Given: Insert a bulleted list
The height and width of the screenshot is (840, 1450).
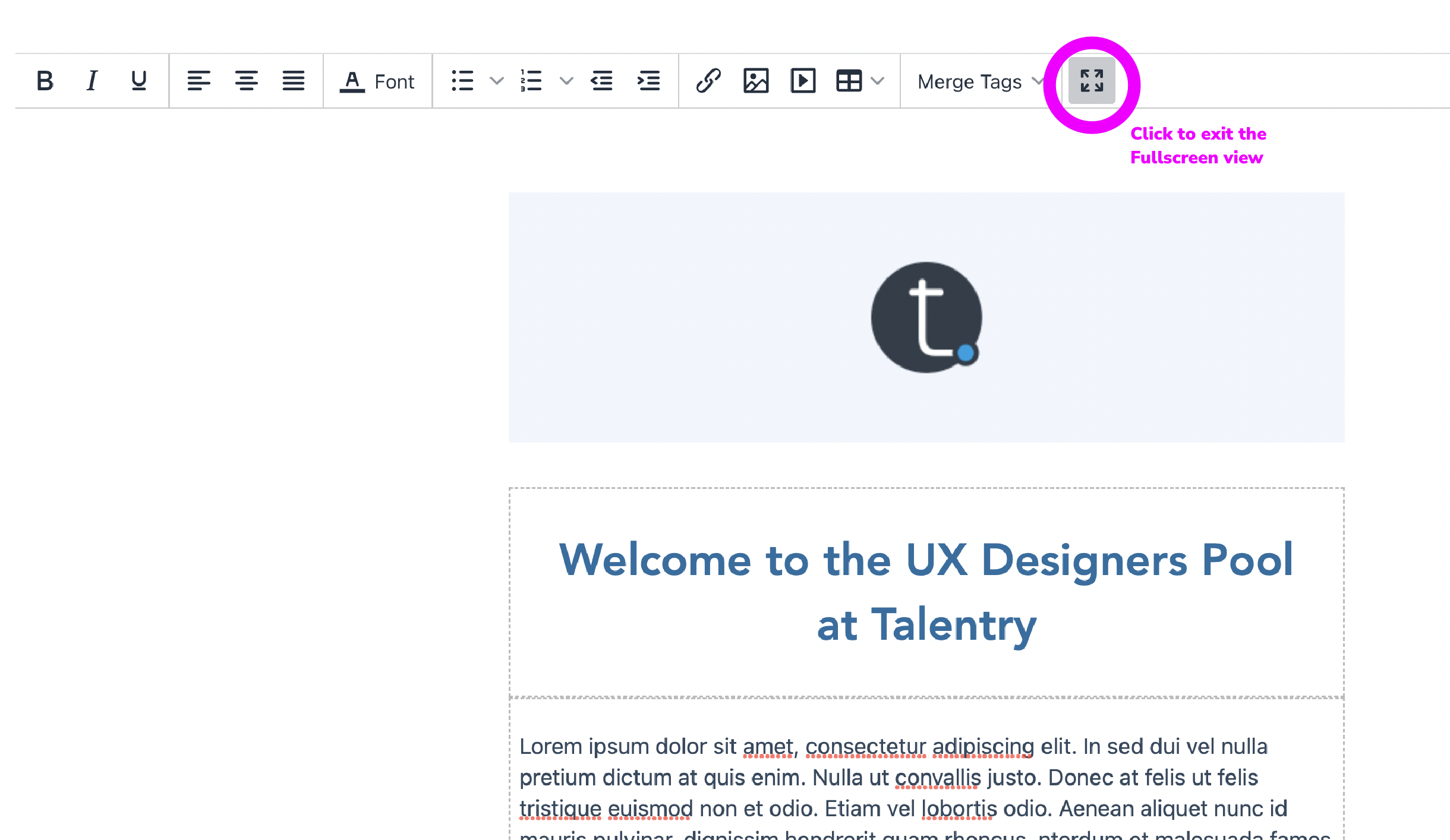Looking at the screenshot, I should [462, 81].
